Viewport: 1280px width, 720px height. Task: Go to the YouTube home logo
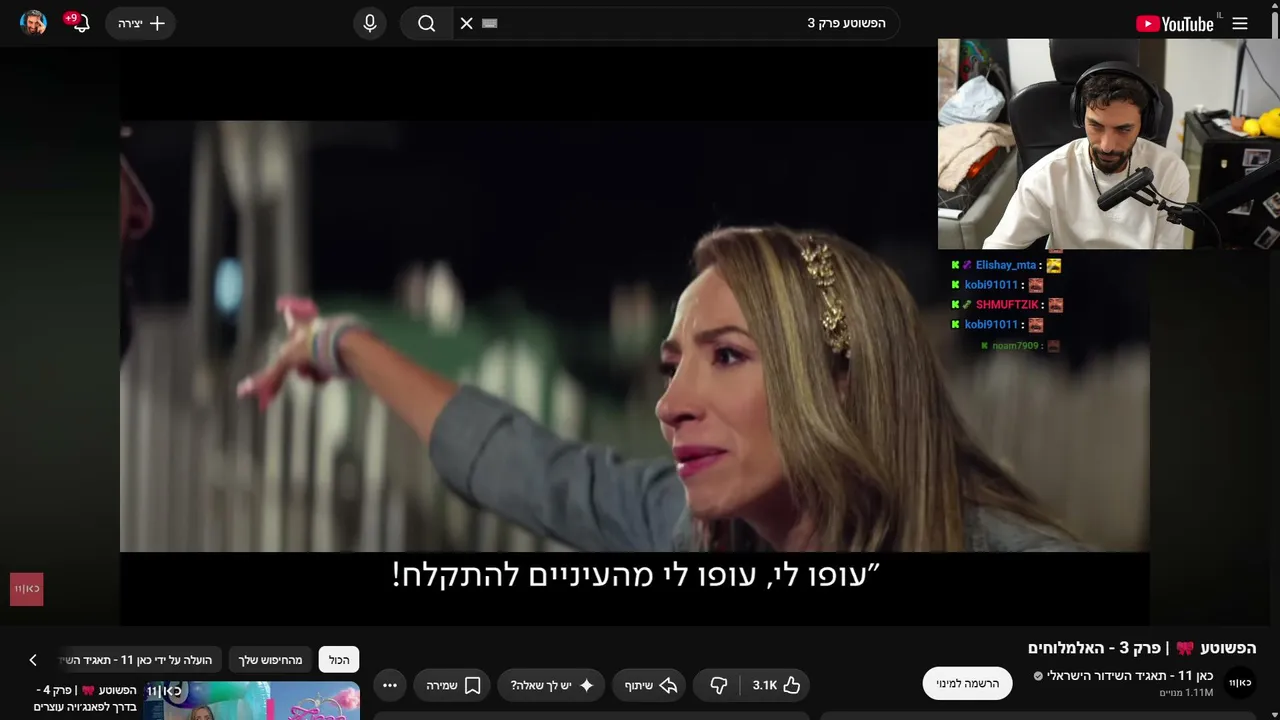point(1175,24)
